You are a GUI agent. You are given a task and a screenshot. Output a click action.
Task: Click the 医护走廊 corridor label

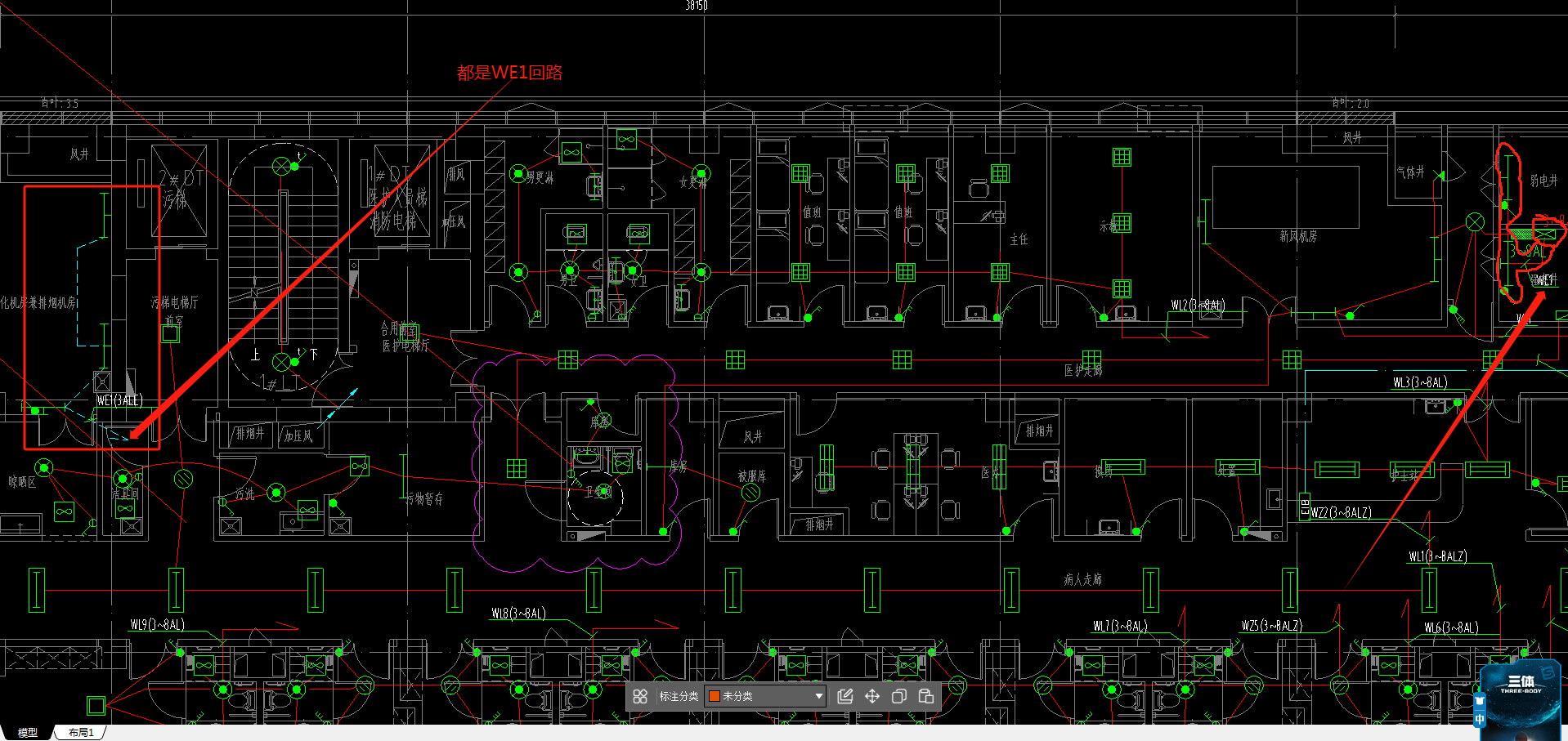pos(1083,371)
